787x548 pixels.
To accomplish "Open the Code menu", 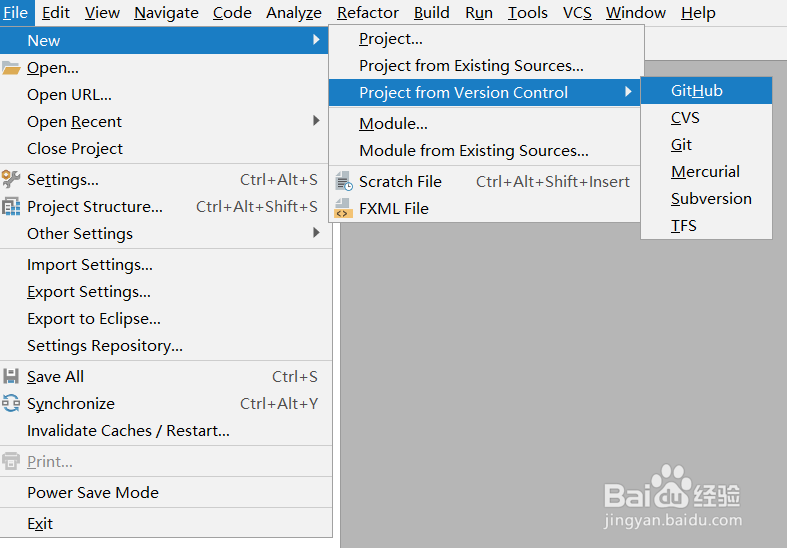I will [232, 13].
